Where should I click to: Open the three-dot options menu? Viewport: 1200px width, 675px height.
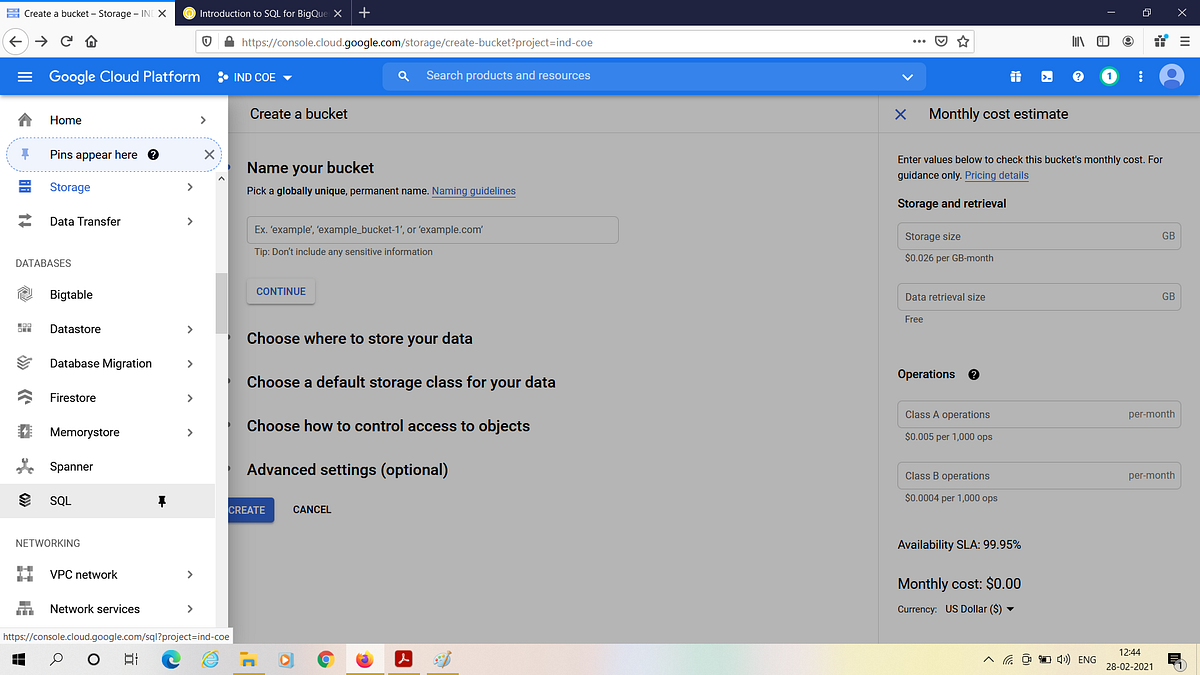tap(1140, 76)
